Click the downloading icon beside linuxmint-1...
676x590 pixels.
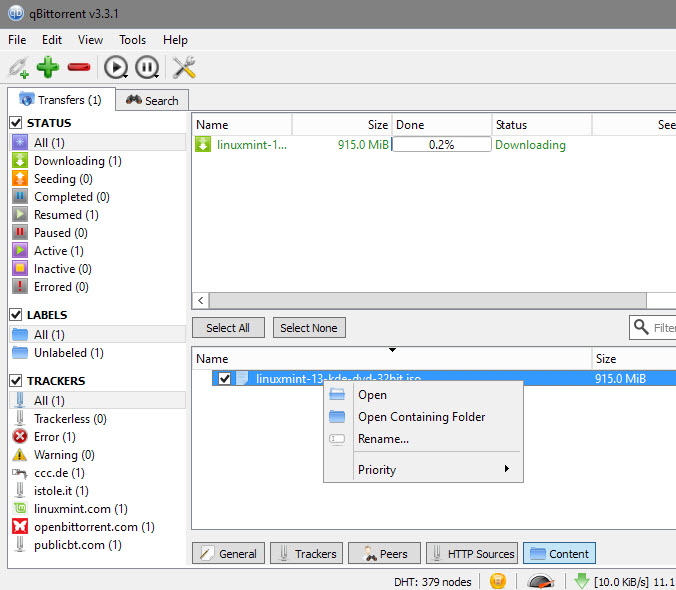(x=203, y=144)
